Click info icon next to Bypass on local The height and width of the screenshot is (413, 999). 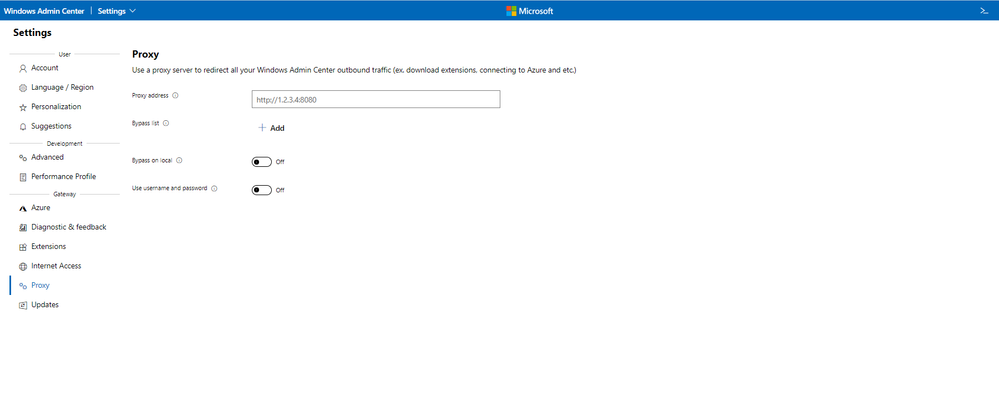point(179,161)
